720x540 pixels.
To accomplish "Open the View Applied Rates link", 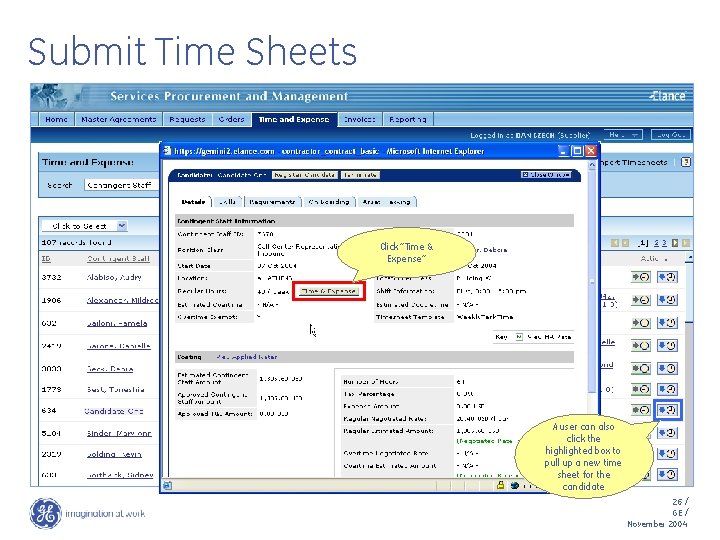I will point(247,357).
